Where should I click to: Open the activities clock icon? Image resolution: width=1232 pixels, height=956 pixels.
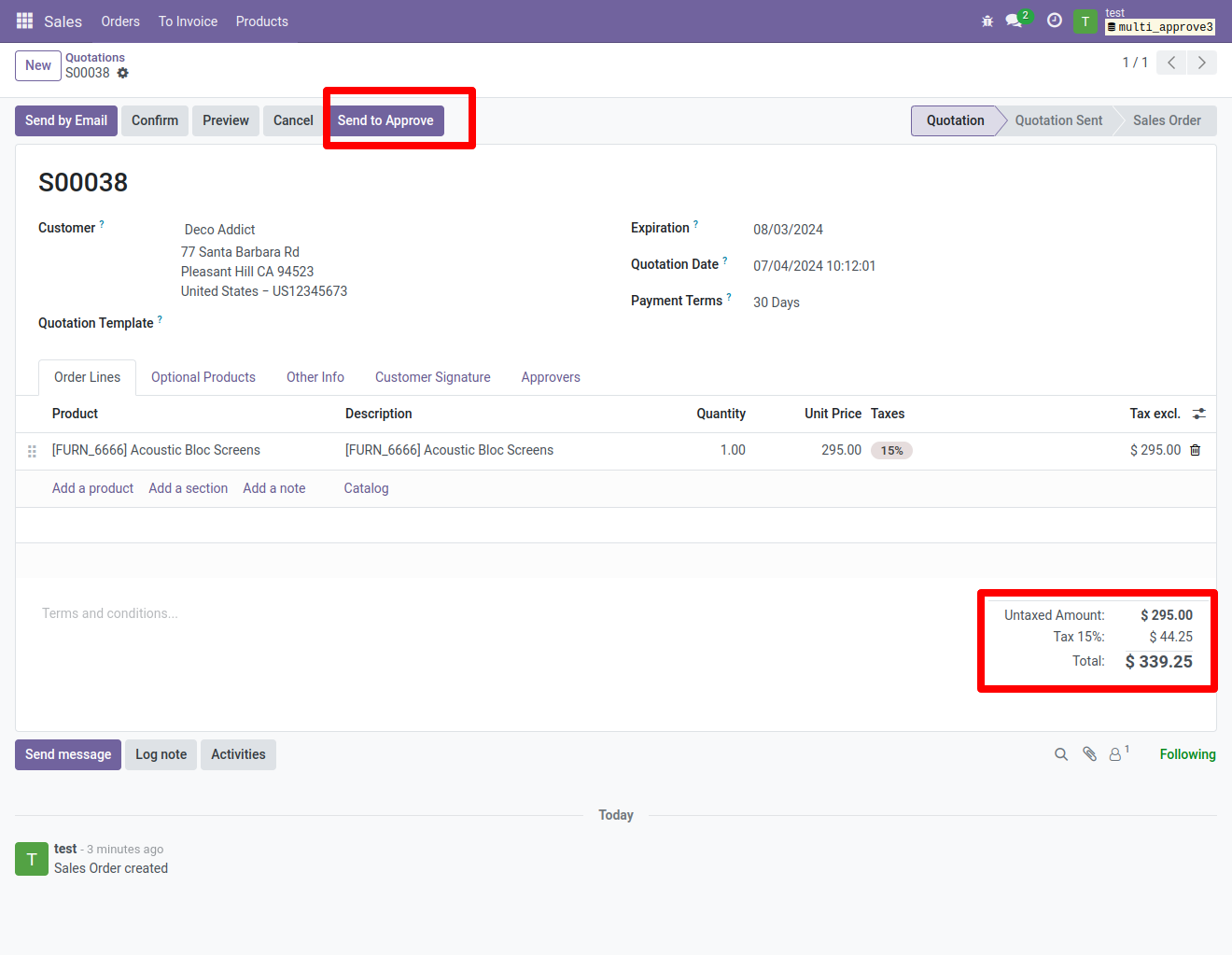click(1055, 21)
